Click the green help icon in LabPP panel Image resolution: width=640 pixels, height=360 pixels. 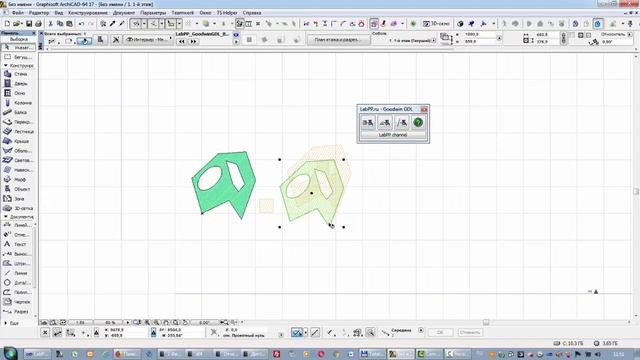click(418, 122)
